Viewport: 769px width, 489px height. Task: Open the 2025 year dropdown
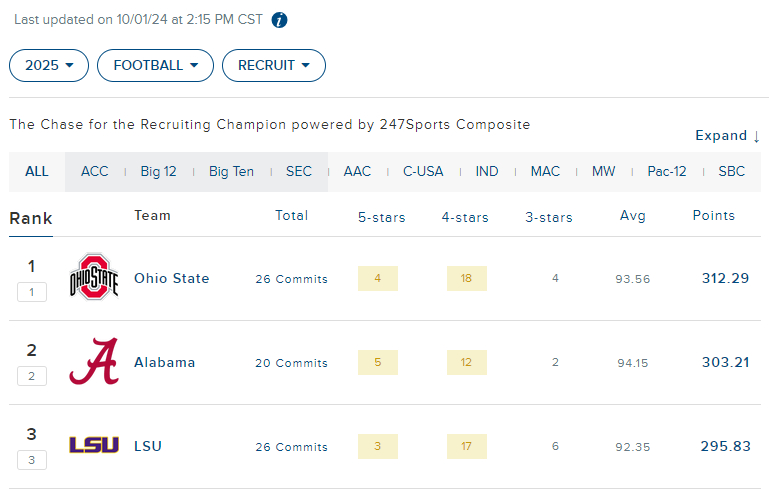49,65
